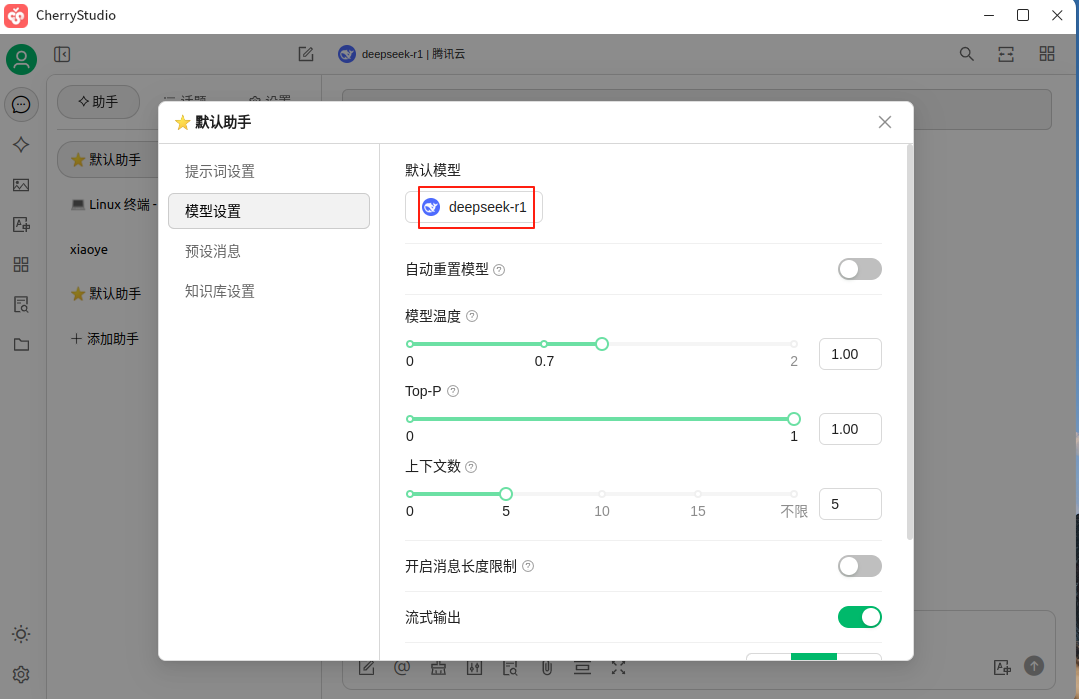Click the Top-P help question mark
The image size is (1079, 699).
(453, 391)
